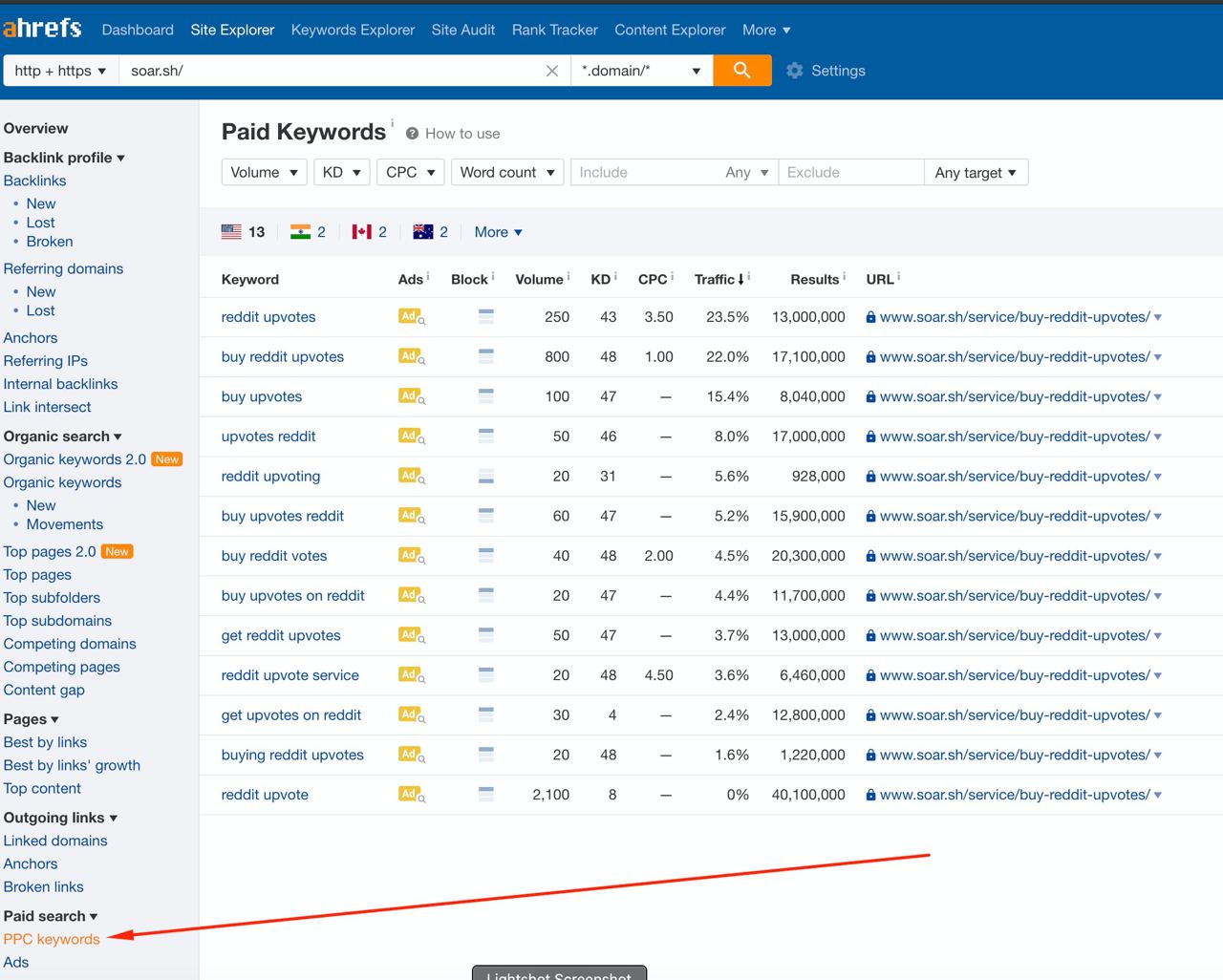Open the More menu in top navigation
The width and height of the screenshot is (1223, 980).
click(766, 30)
